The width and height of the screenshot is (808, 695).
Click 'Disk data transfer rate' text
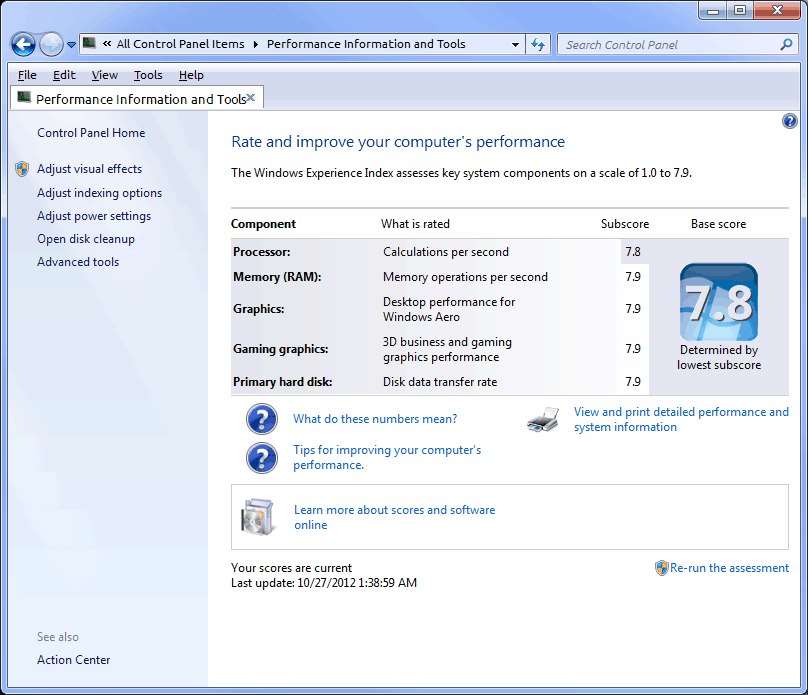pos(440,382)
